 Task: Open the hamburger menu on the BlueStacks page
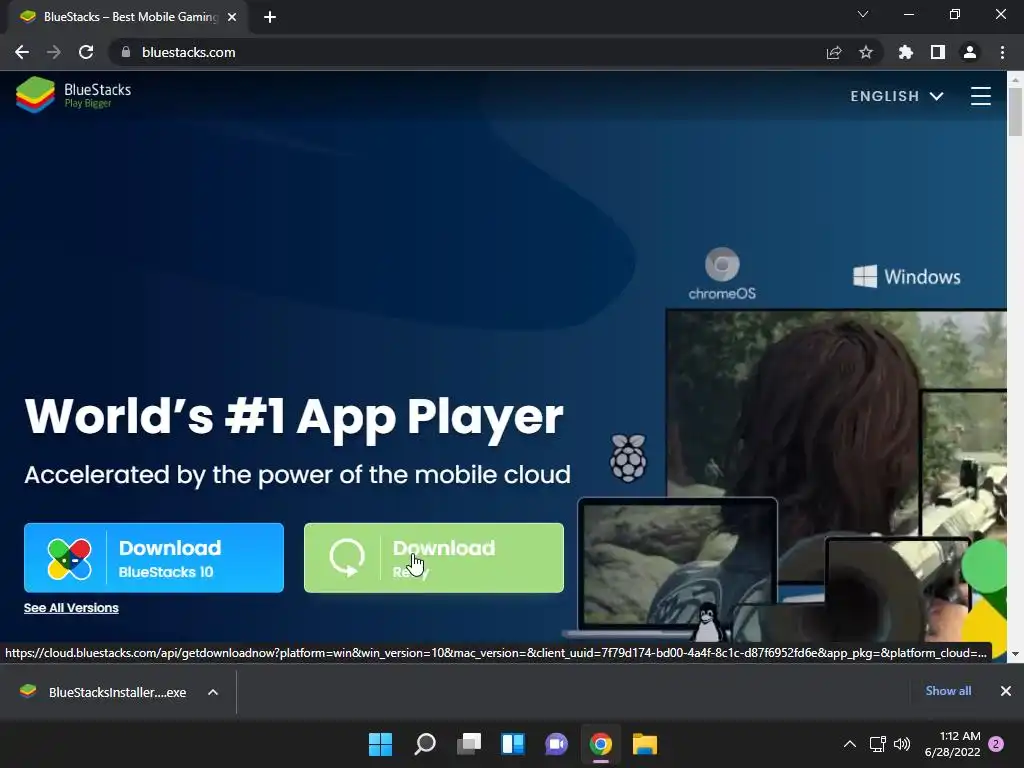[x=980, y=96]
